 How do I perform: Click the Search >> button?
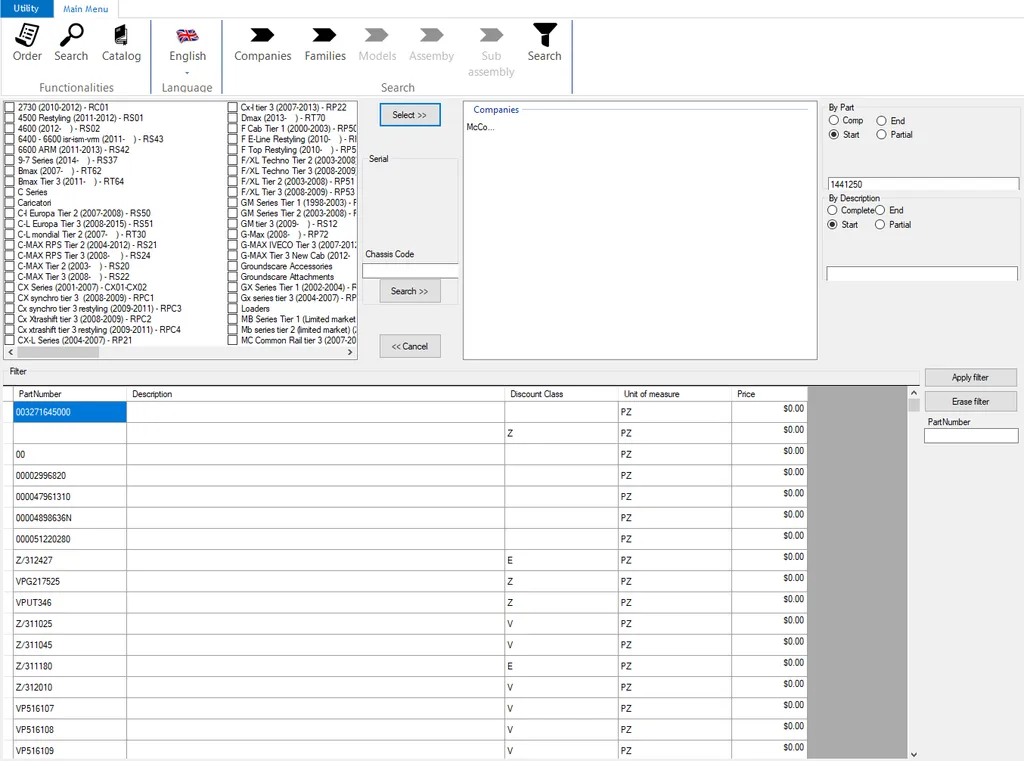(x=409, y=291)
